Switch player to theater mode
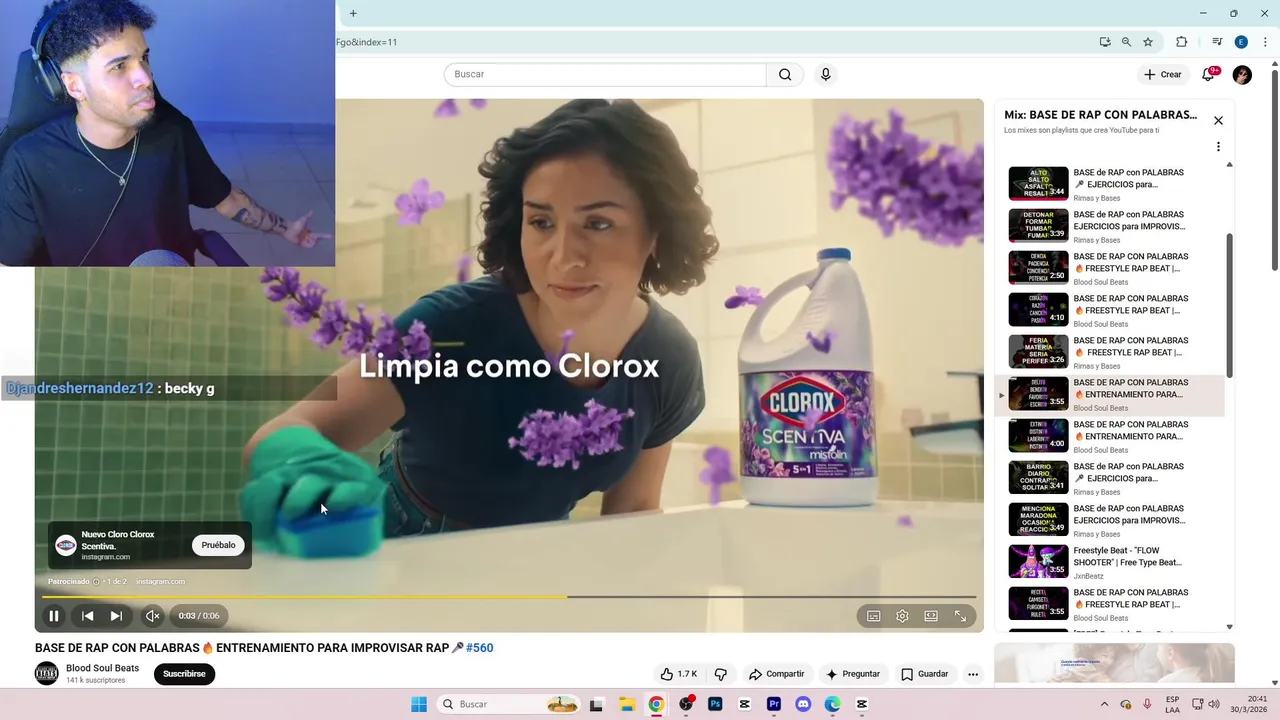Viewport: 1280px width, 720px height. 931,616
